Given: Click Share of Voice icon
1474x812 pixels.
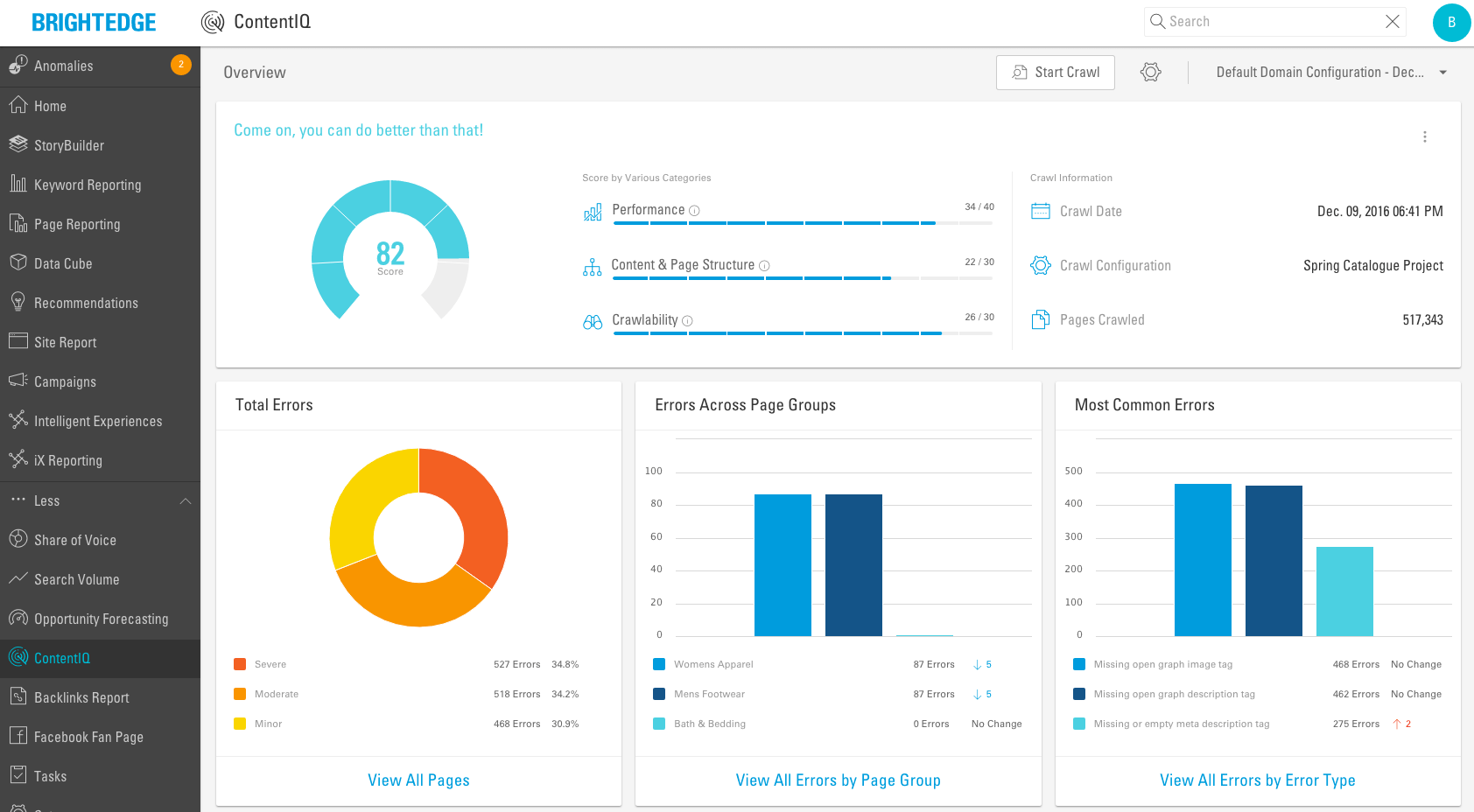Looking at the screenshot, I should (x=18, y=539).
